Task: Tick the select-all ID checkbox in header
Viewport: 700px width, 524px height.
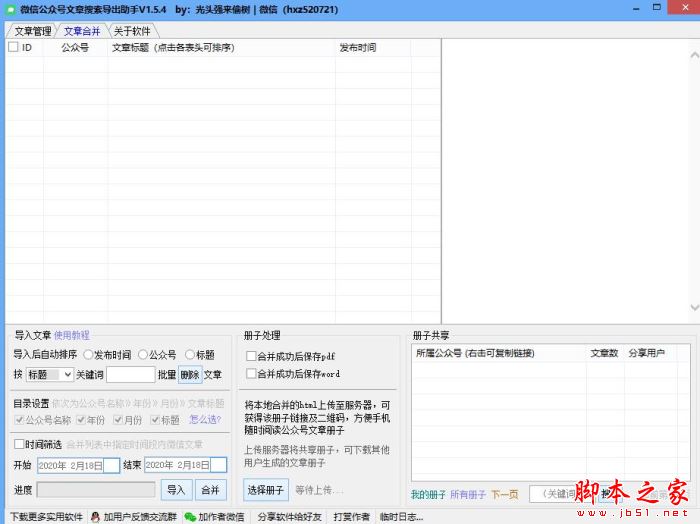Action: click(x=13, y=47)
